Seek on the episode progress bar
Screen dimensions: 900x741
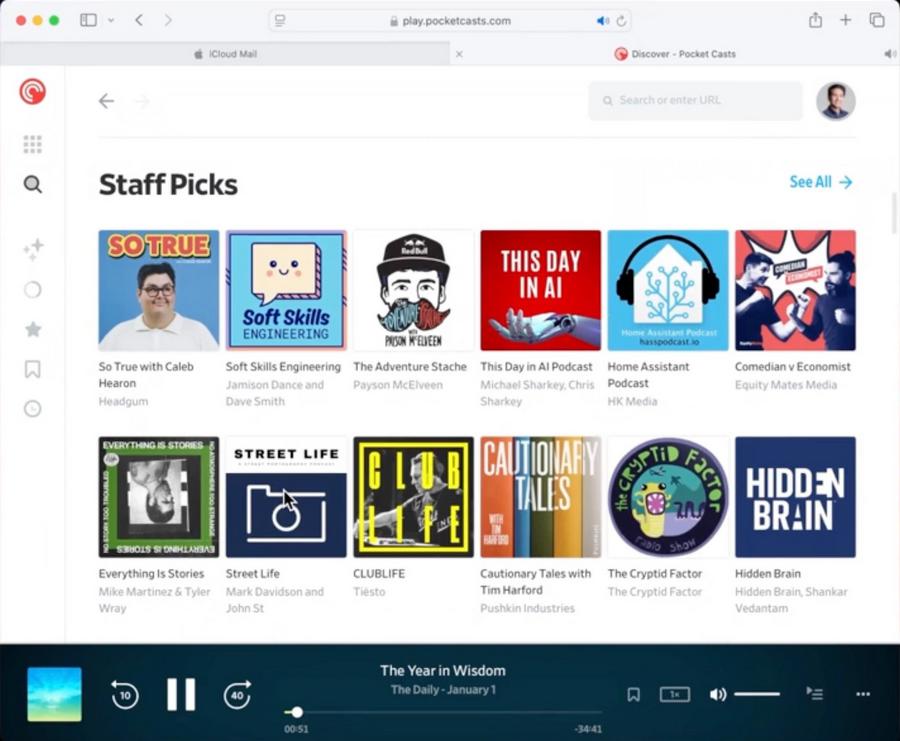coord(443,712)
